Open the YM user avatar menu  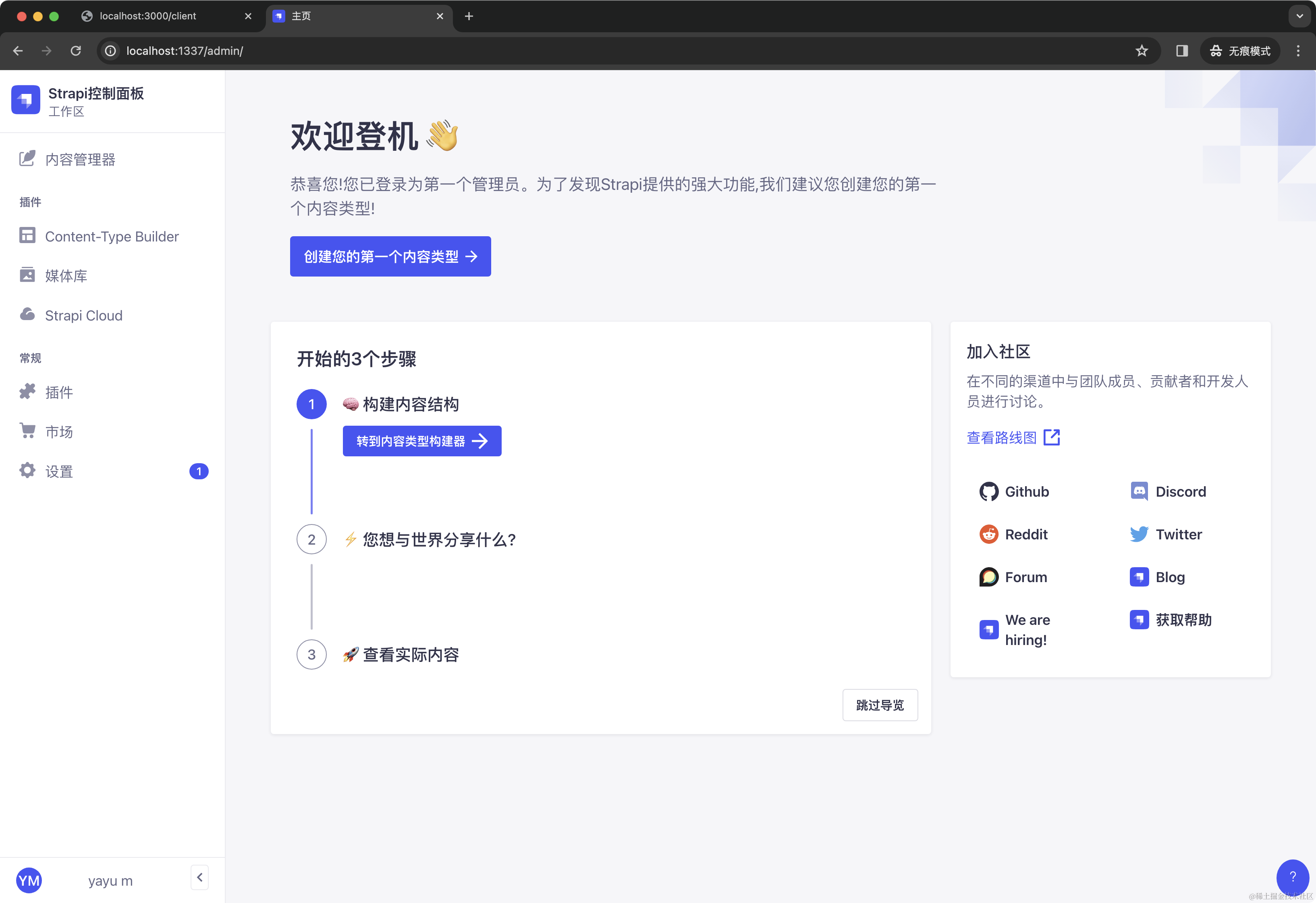(x=29, y=880)
